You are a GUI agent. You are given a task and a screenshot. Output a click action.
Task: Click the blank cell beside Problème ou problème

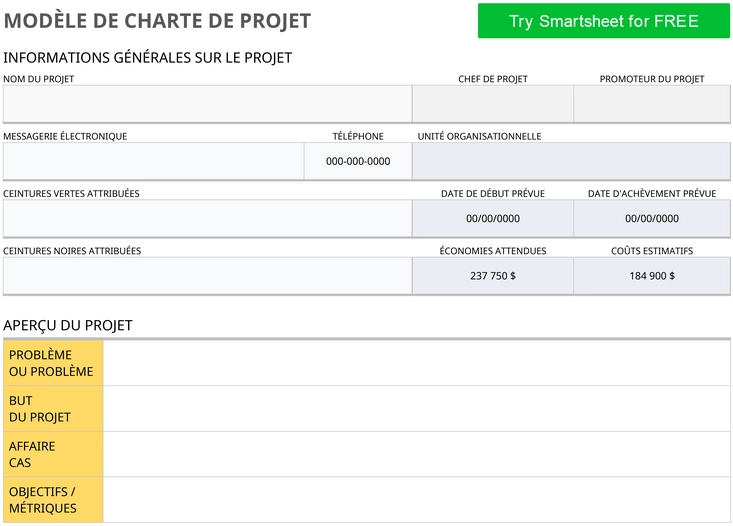coord(417,363)
